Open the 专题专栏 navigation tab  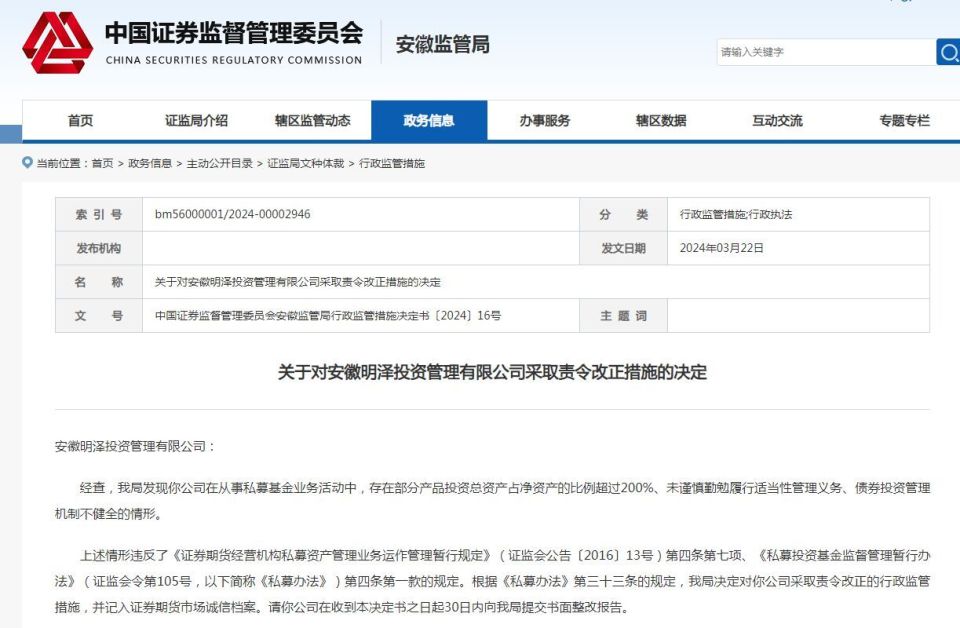(905, 119)
